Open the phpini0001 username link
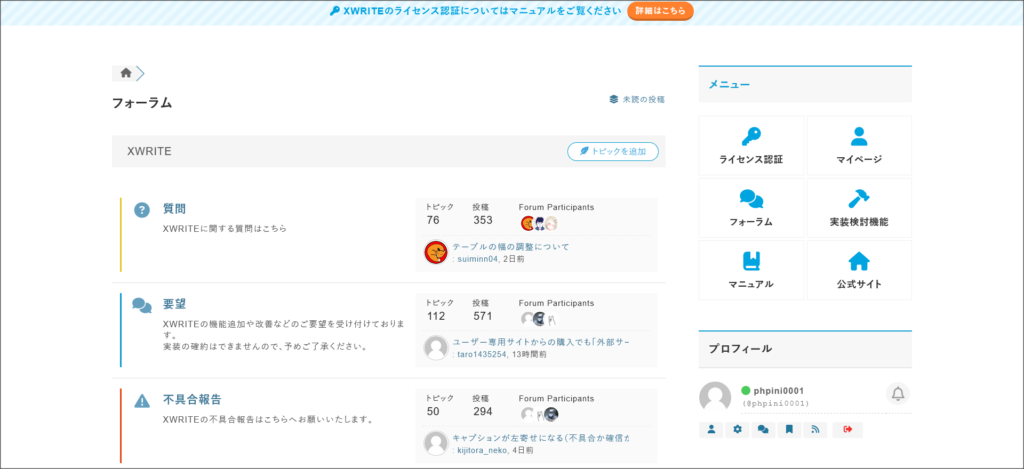 (778, 391)
